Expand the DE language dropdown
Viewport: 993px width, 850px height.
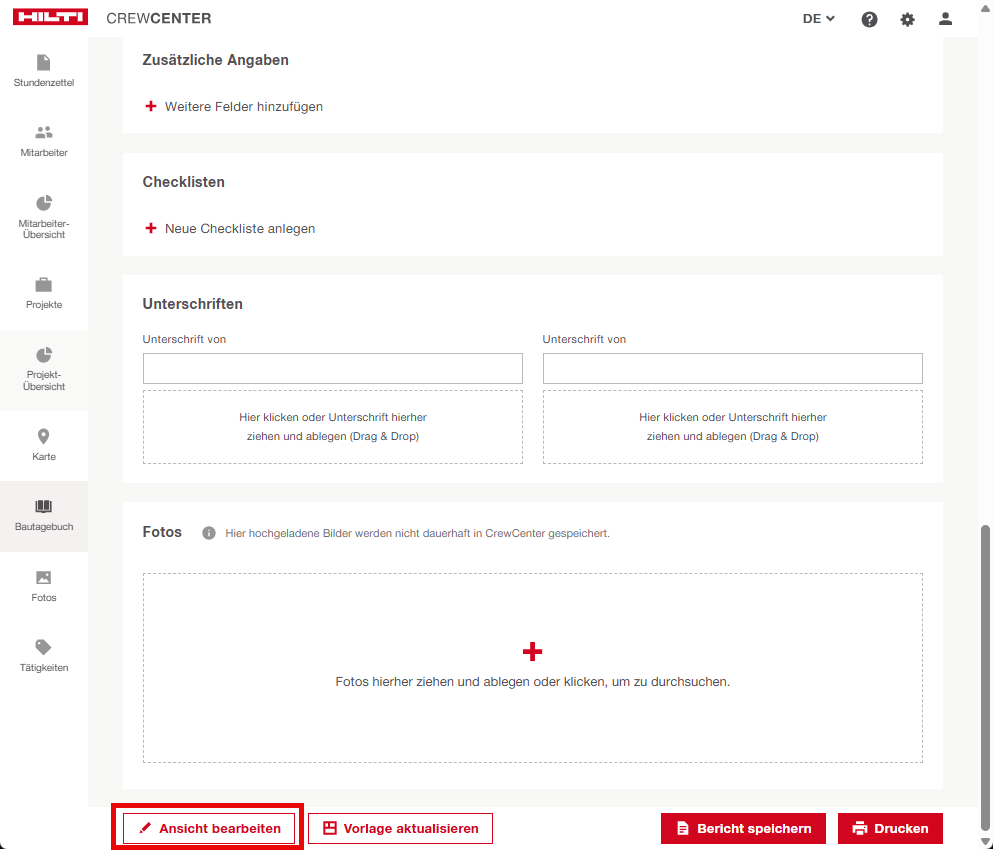pos(818,19)
